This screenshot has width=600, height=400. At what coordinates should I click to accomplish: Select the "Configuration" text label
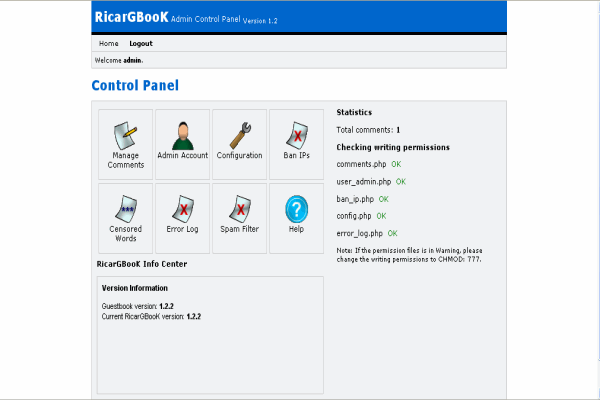(x=239, y=156)
